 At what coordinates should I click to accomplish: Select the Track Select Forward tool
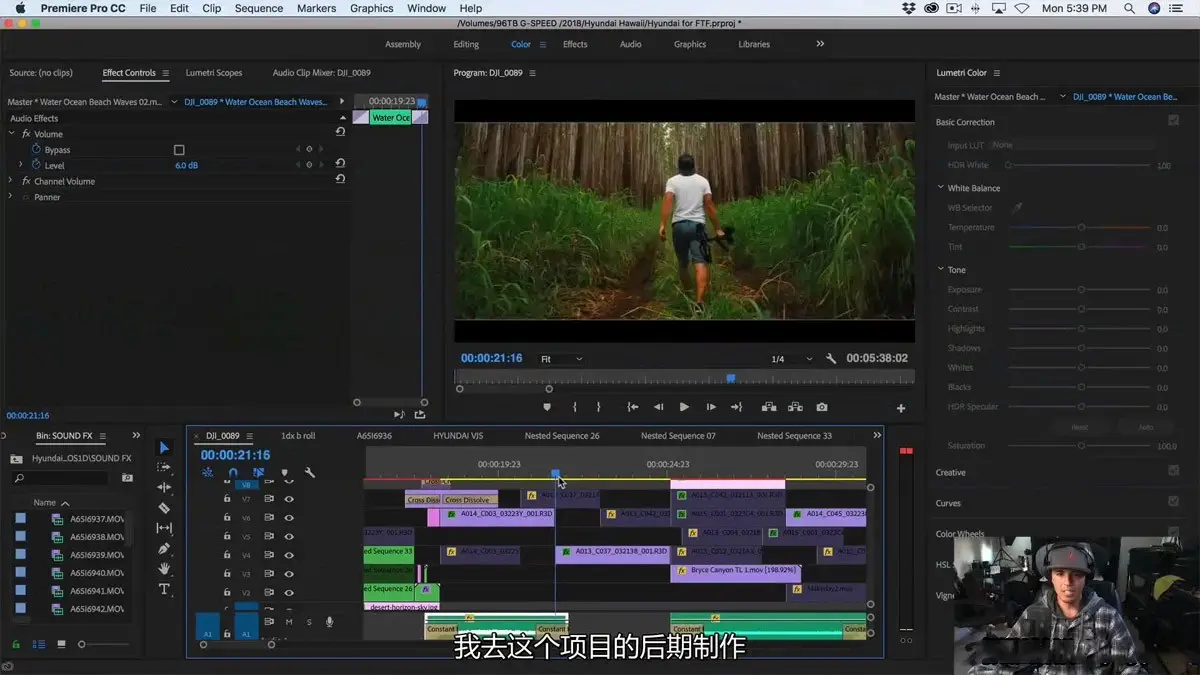tap(164, 467)
